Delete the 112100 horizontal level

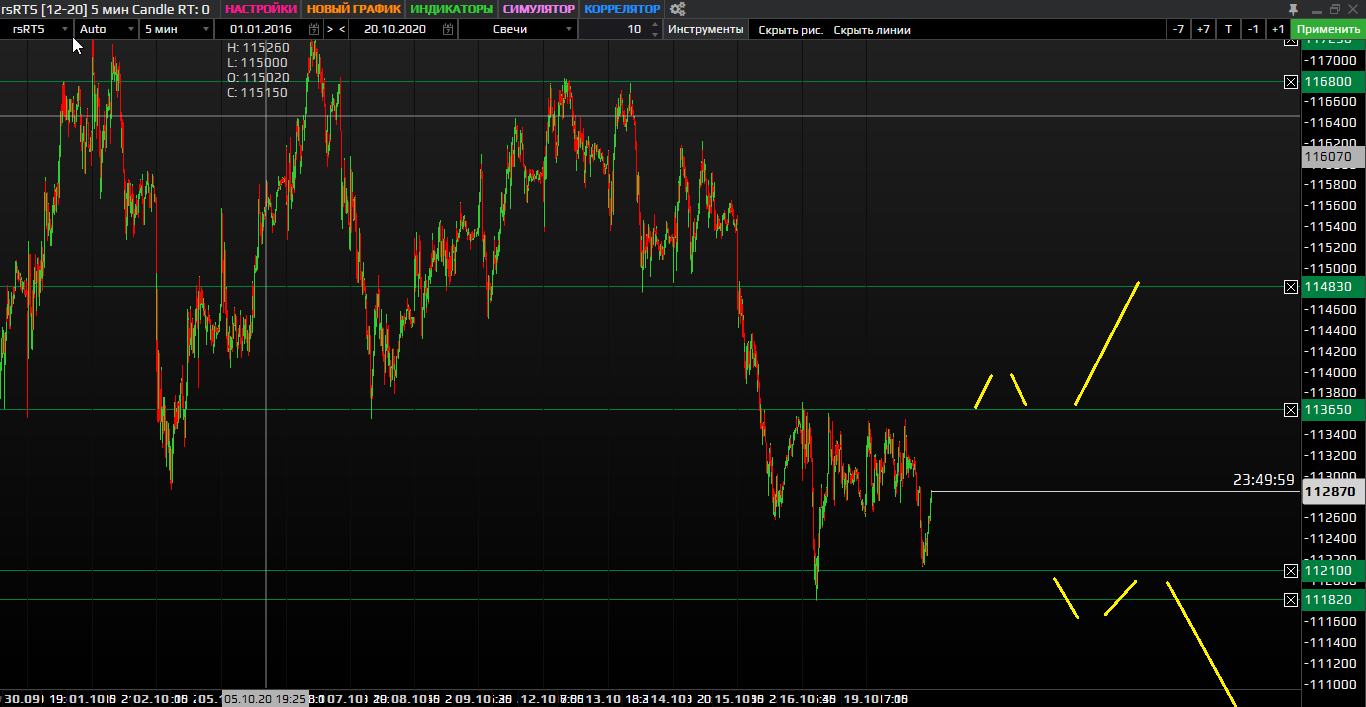click(x=1291, y=571)
